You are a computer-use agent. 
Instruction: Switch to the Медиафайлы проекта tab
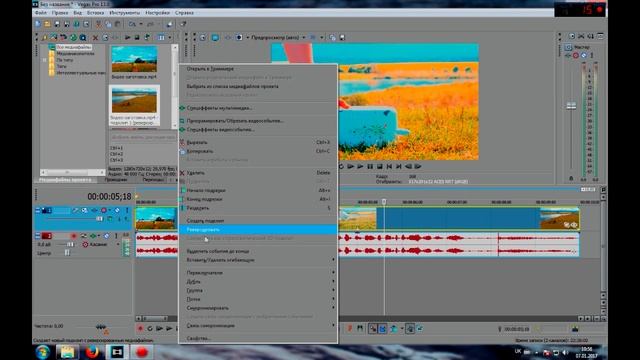tap(65, 180)
